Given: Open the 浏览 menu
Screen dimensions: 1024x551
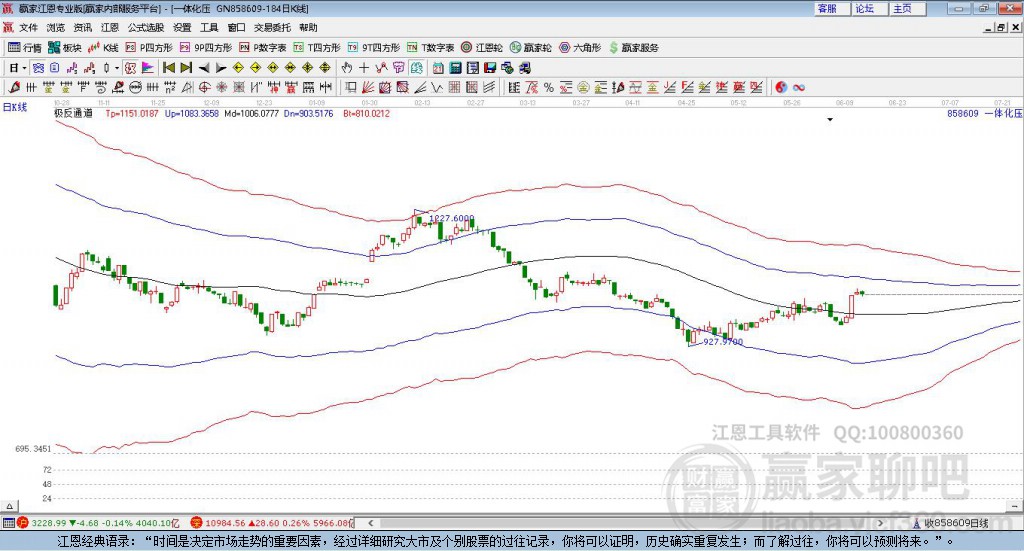Looking at the screenshot, I should point(56,27).
